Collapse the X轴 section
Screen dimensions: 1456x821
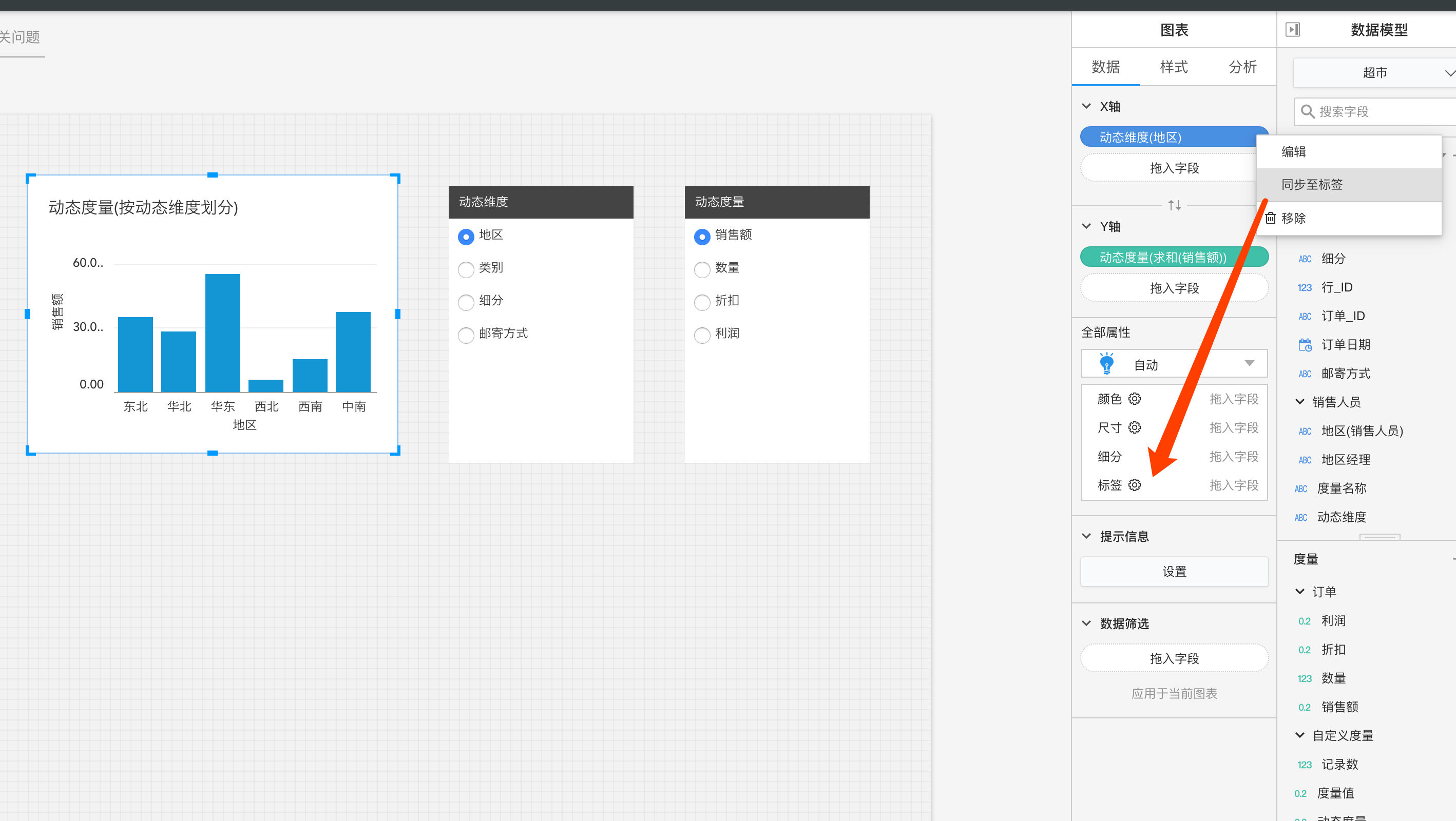point(1086,106)
